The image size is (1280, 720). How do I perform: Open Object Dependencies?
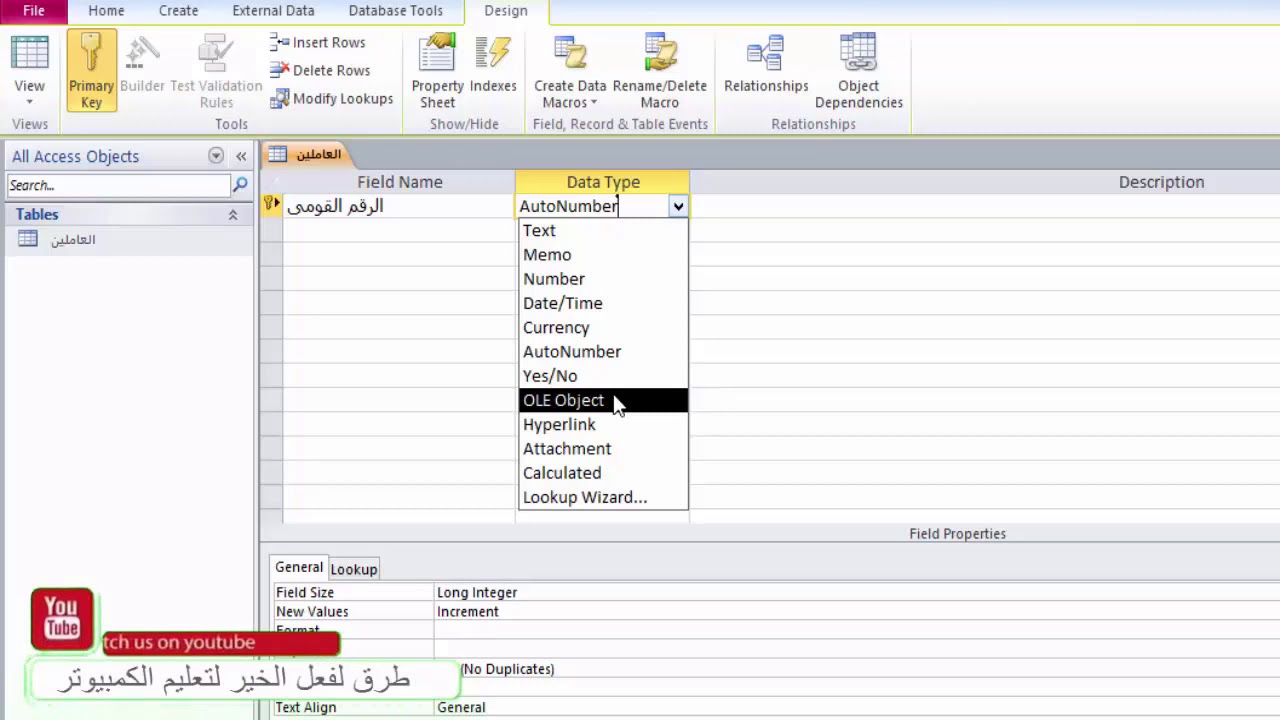click(x=858, y=70)
